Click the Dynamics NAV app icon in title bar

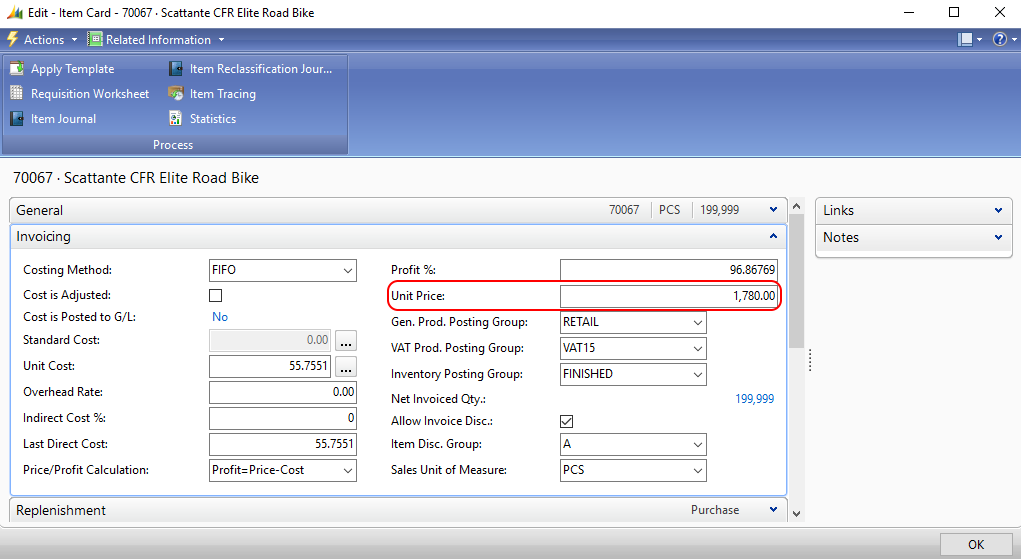coord(14,12)
